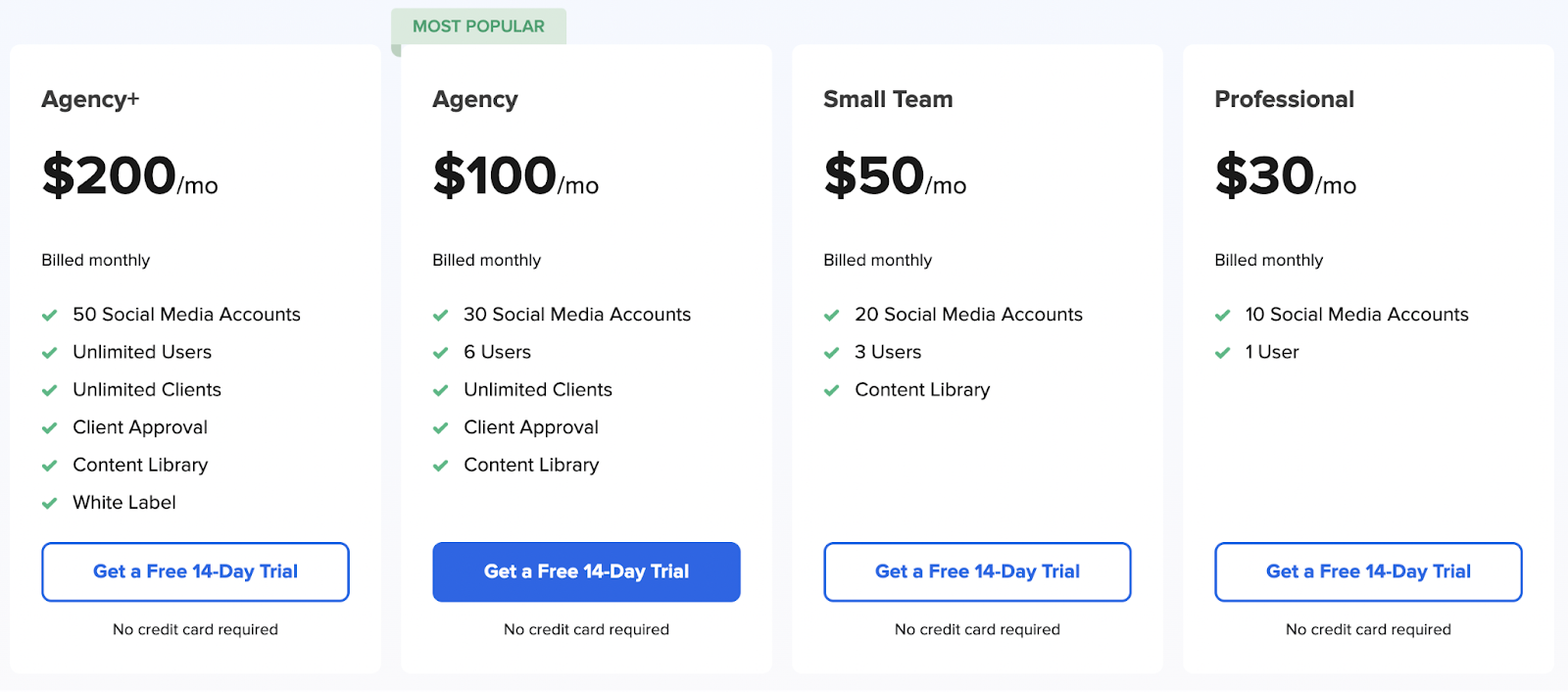
Task: Click the Agency+ plan title
Action: tap(90, 99)
